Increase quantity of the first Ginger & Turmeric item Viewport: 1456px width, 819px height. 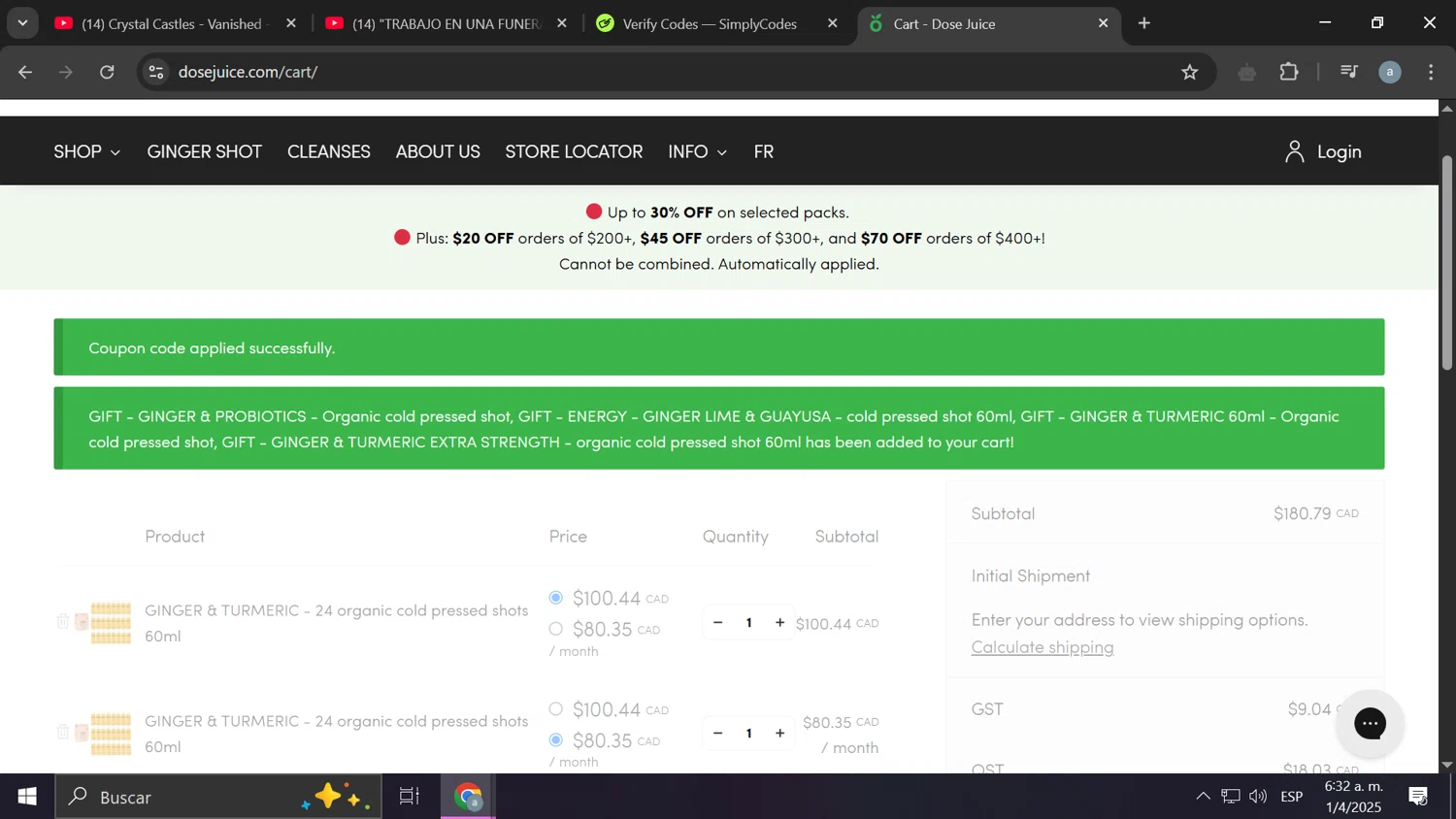tap(779, 622)
